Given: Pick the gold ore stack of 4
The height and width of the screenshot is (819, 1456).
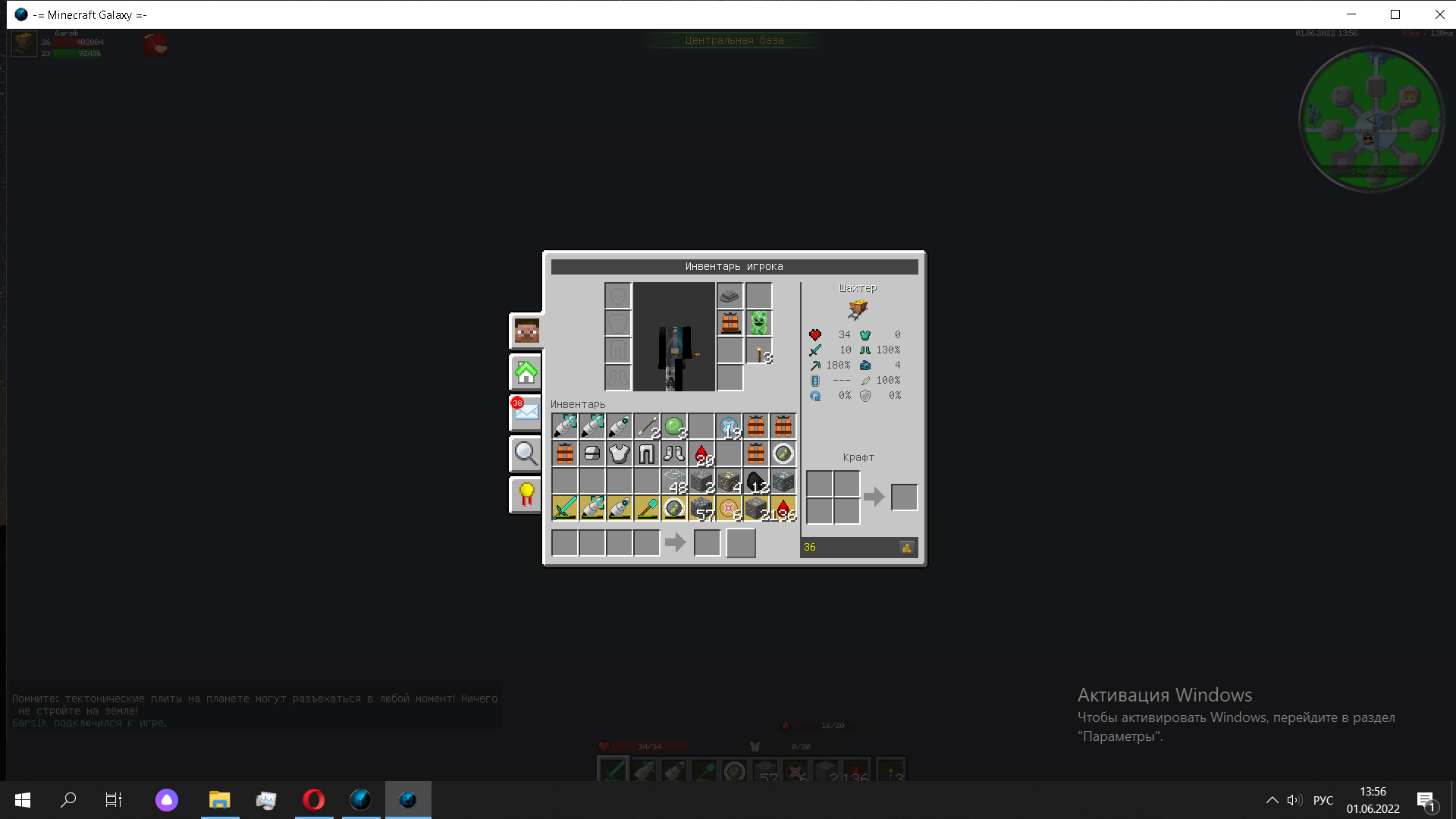Looking at the screenshot, I should point(729,481).
